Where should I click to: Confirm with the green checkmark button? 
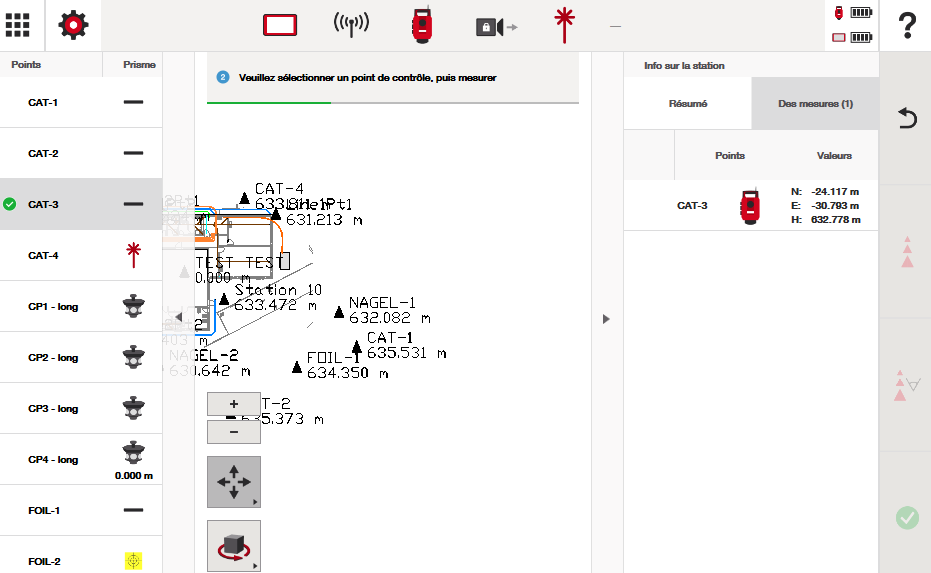906,518
